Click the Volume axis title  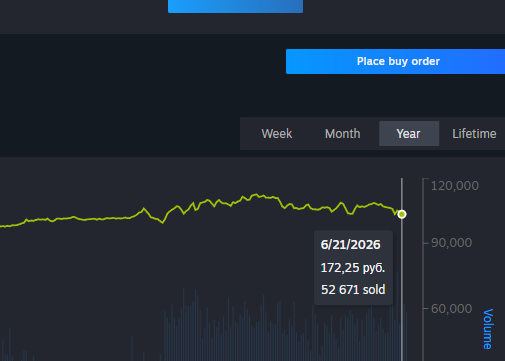[488, 329]
